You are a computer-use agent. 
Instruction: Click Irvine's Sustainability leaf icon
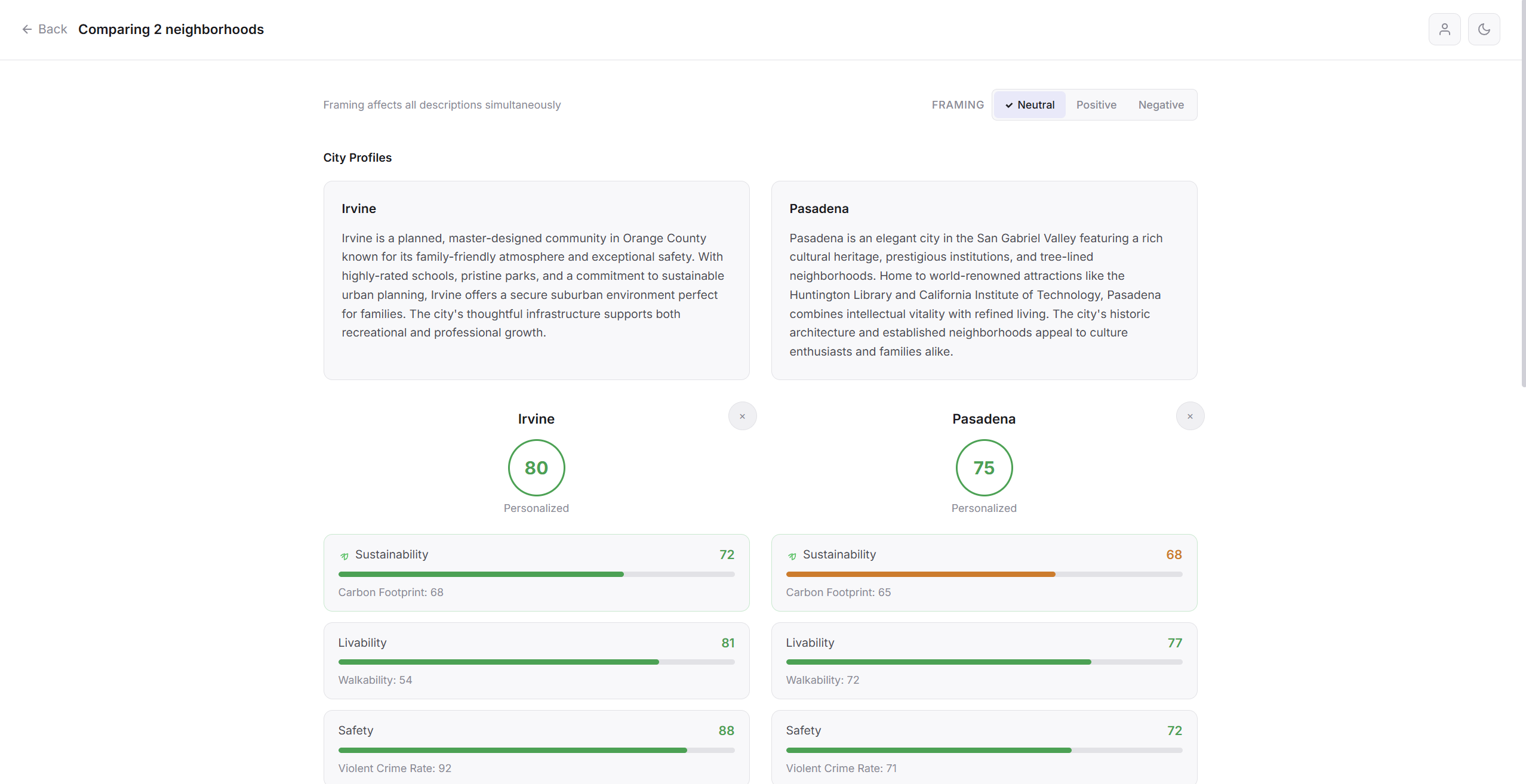click(344, 555)
